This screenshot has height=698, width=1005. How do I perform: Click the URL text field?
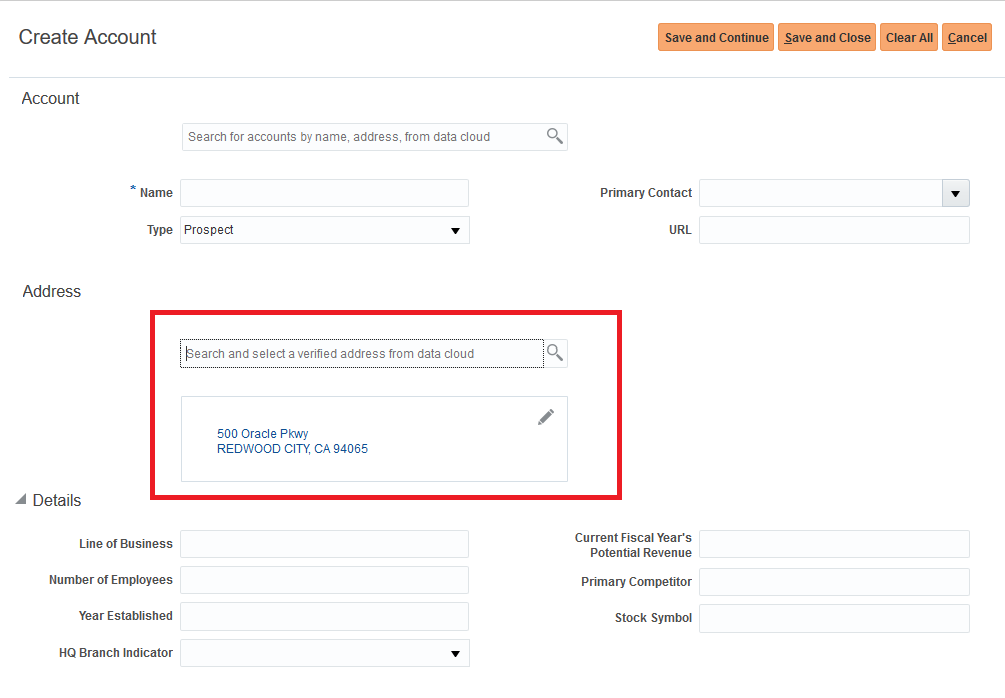(834, 230)
